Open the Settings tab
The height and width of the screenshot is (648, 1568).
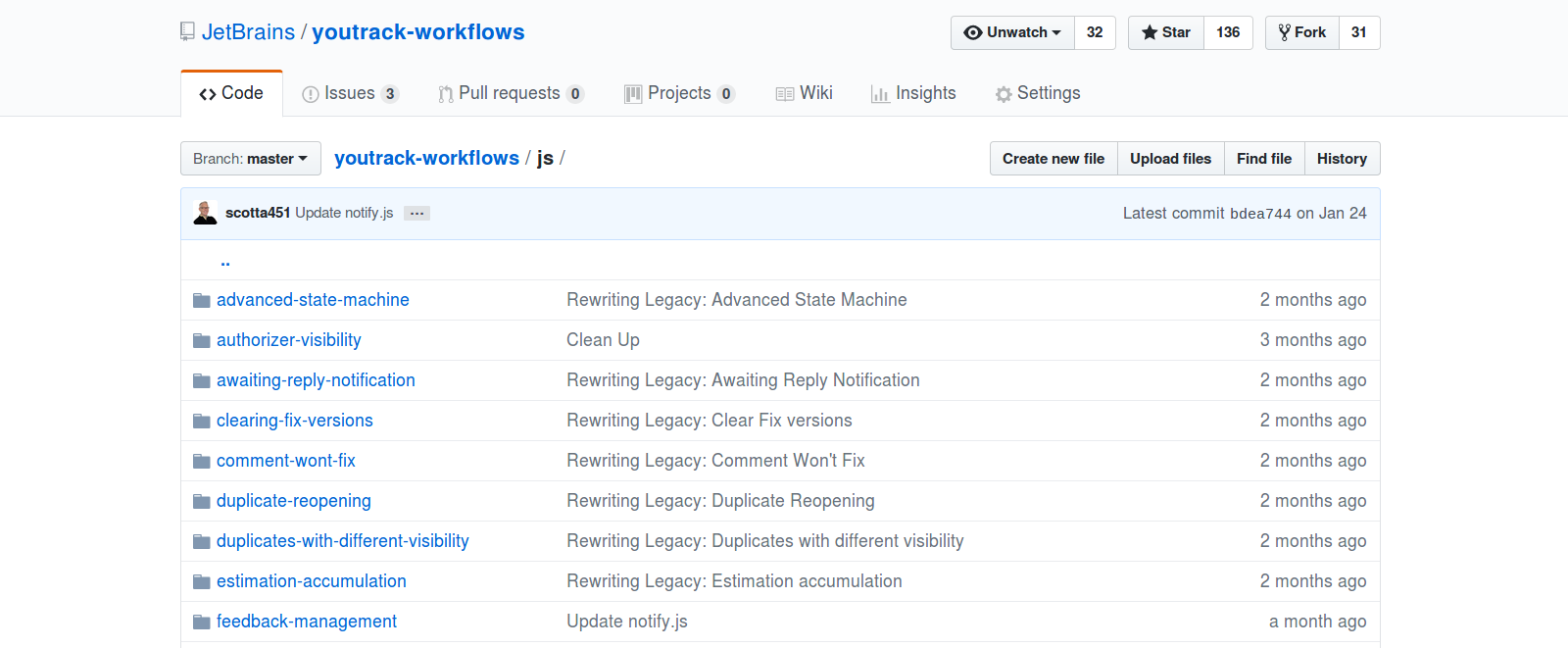(x=1038, y=93)
